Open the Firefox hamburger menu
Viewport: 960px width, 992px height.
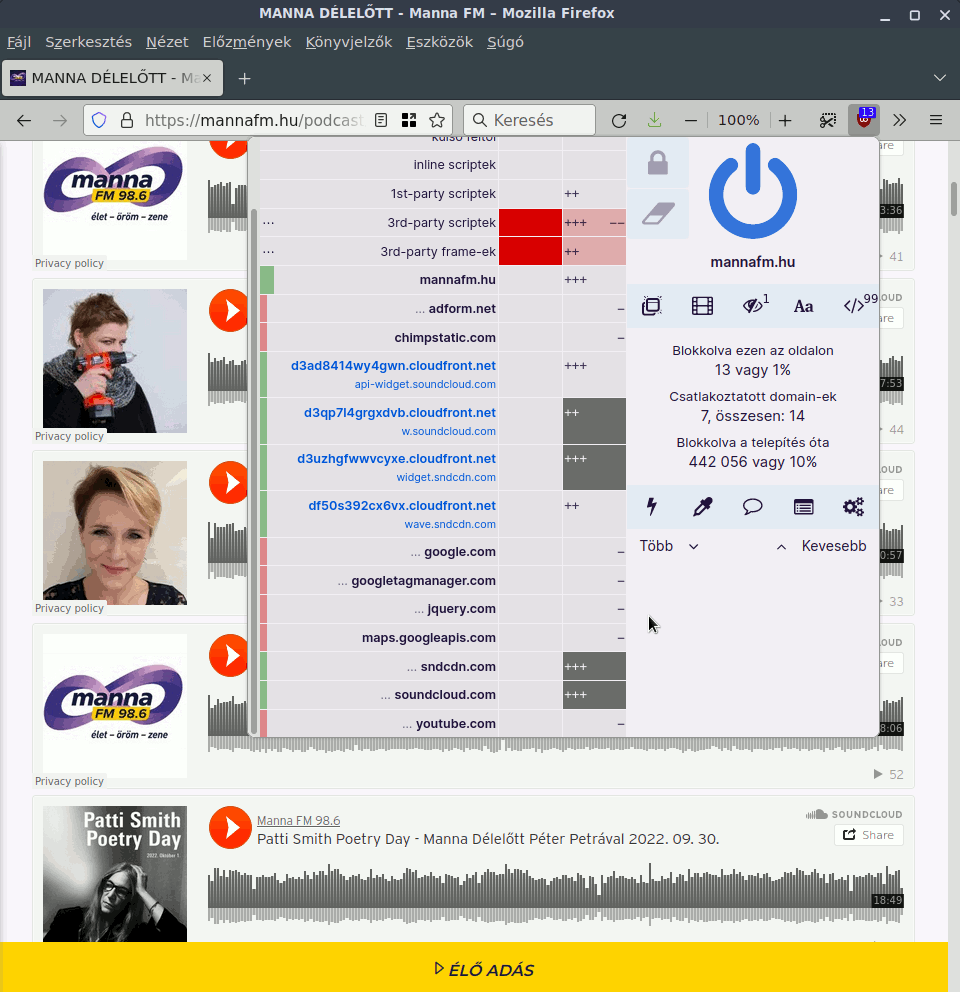tap(936, 120)
